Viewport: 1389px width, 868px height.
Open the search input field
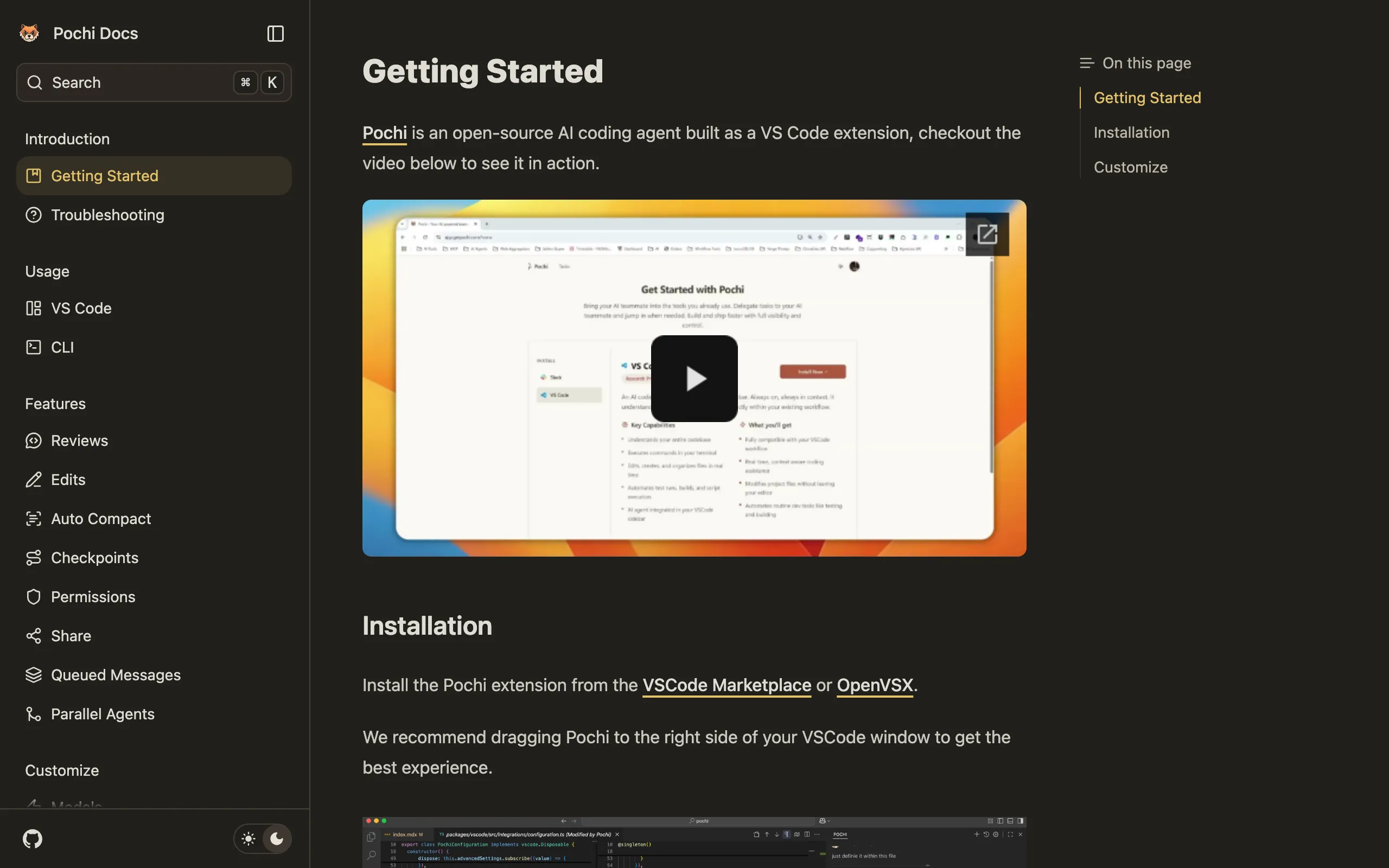154,82
